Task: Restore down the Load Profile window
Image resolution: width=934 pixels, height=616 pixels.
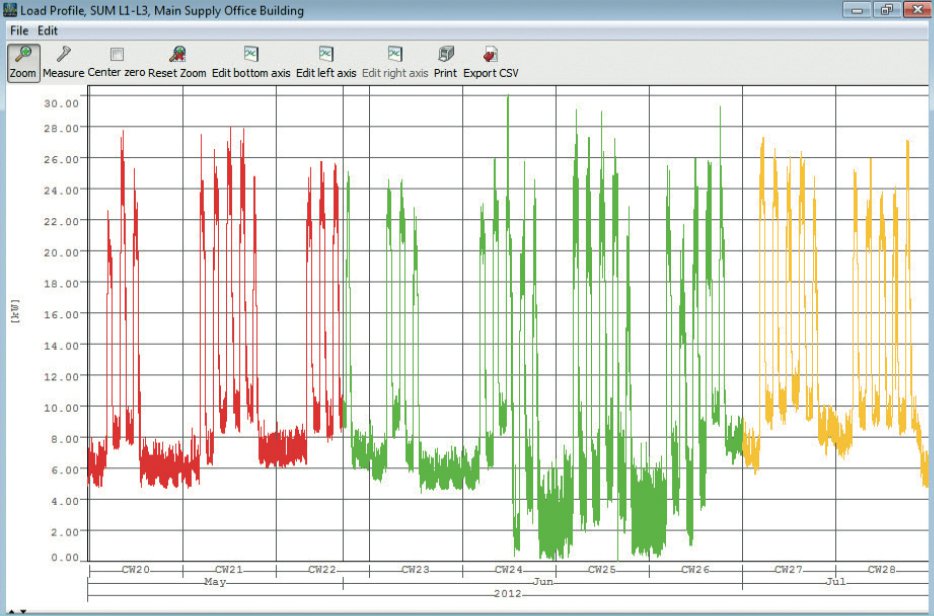Action: [x=887, y=10]
